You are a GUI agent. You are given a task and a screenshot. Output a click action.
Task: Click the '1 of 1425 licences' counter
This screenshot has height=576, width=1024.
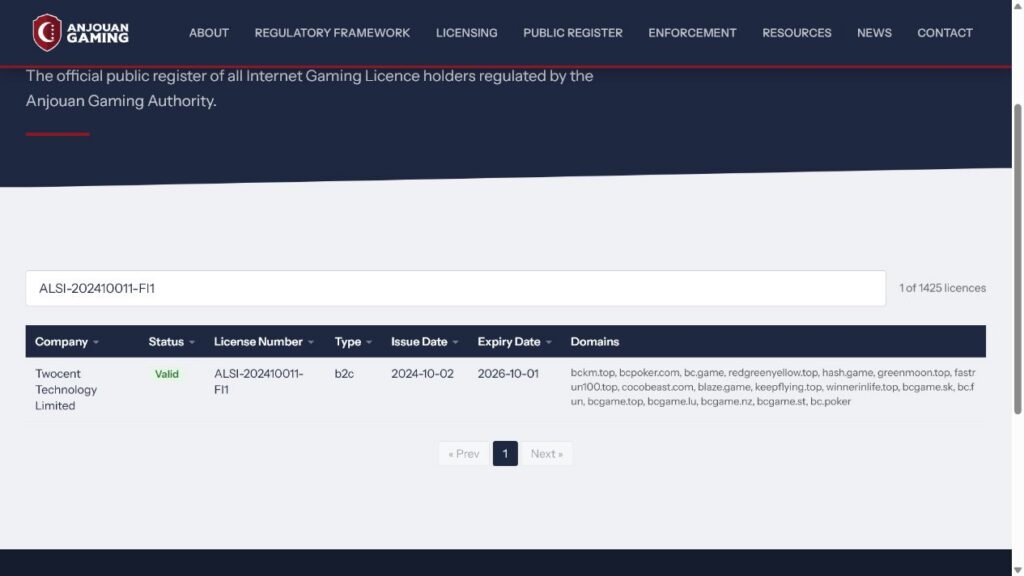pyautogui.click(x=942, y=288)
